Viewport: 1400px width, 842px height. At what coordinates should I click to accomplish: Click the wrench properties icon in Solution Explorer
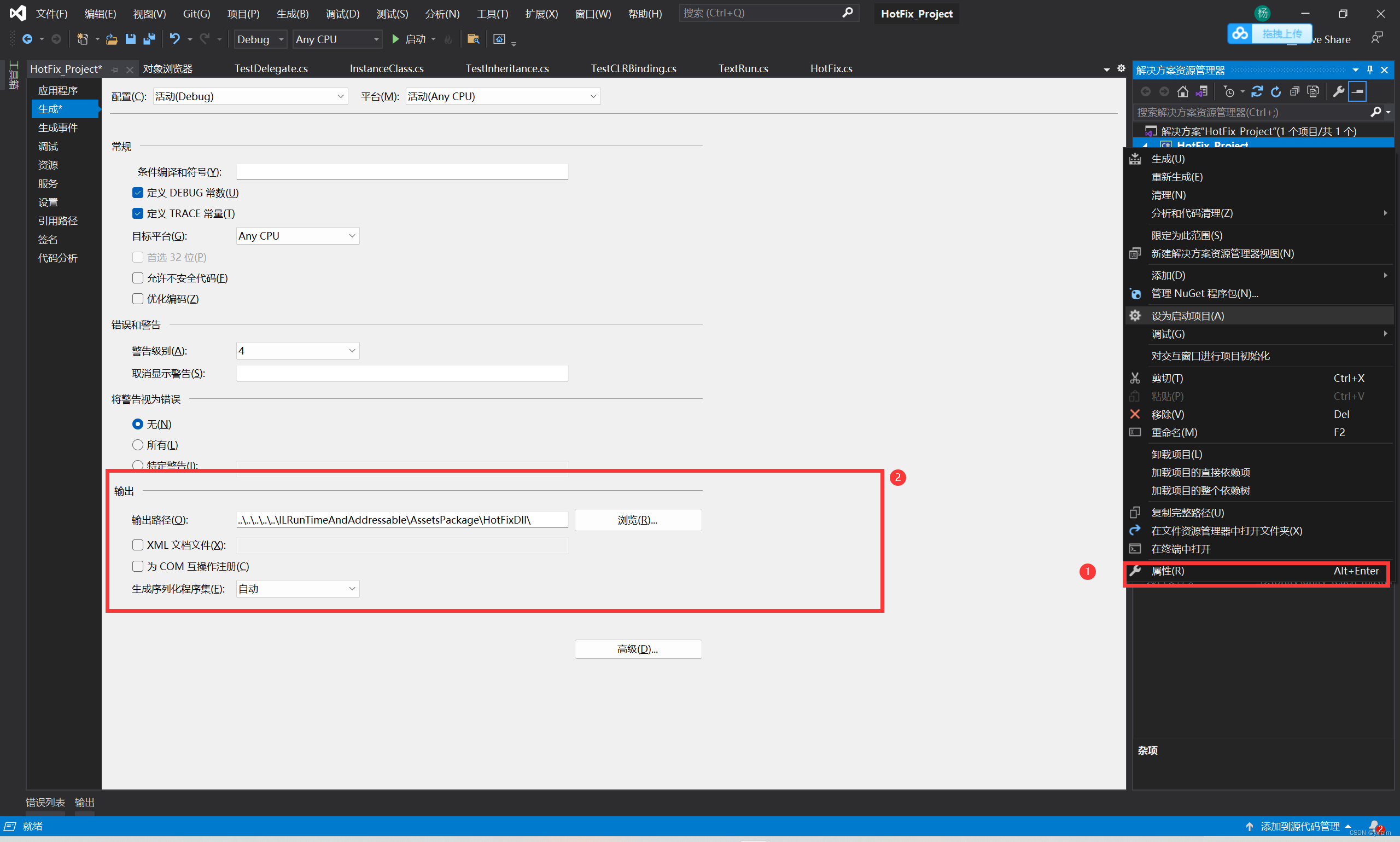1338,91
